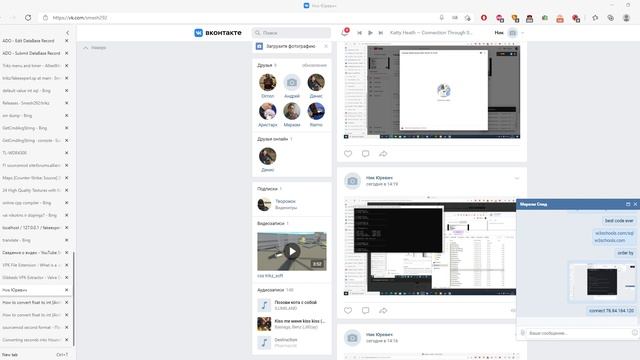Click the attachment paperclip in chat
The height and width of the screenshot is (360, 640).
[x=522, y=333]
